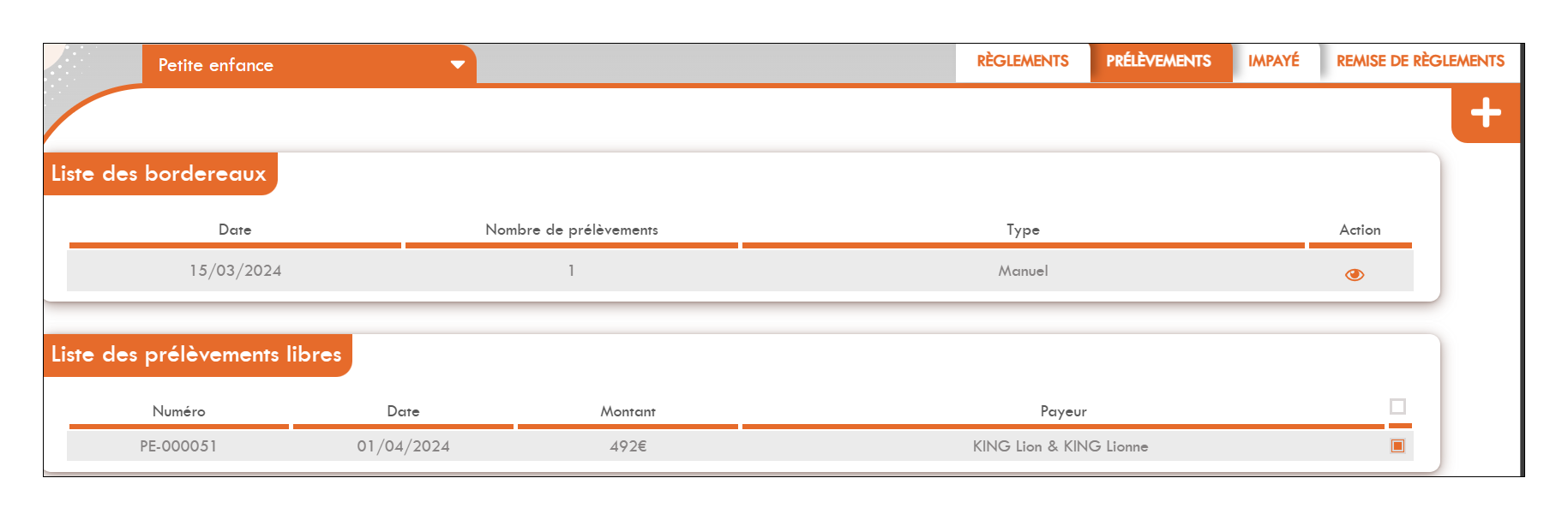Click the Montant column header
Screen dimensions: 1568x520
tap(628, 411)
